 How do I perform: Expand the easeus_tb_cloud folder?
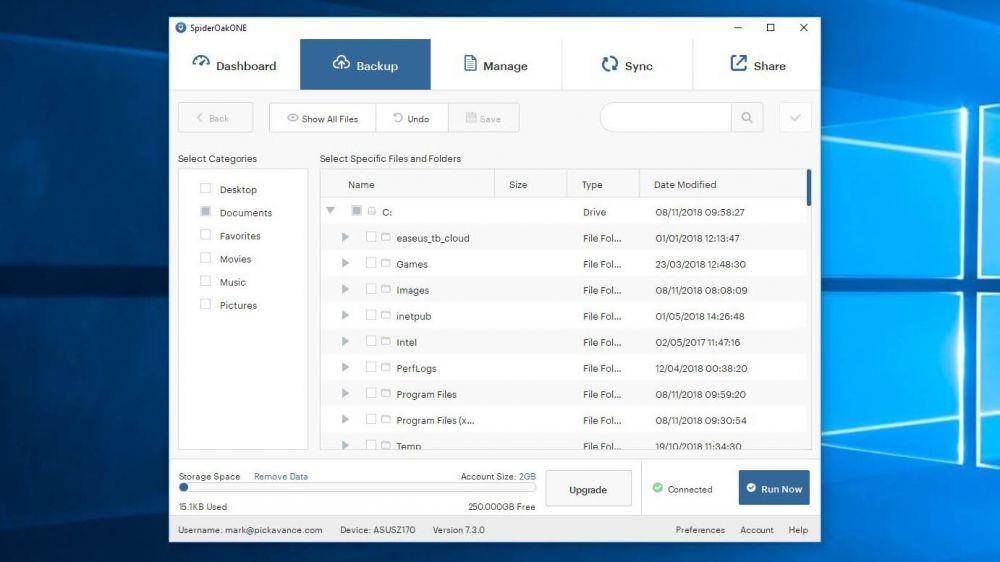click(x=345, y=237)
